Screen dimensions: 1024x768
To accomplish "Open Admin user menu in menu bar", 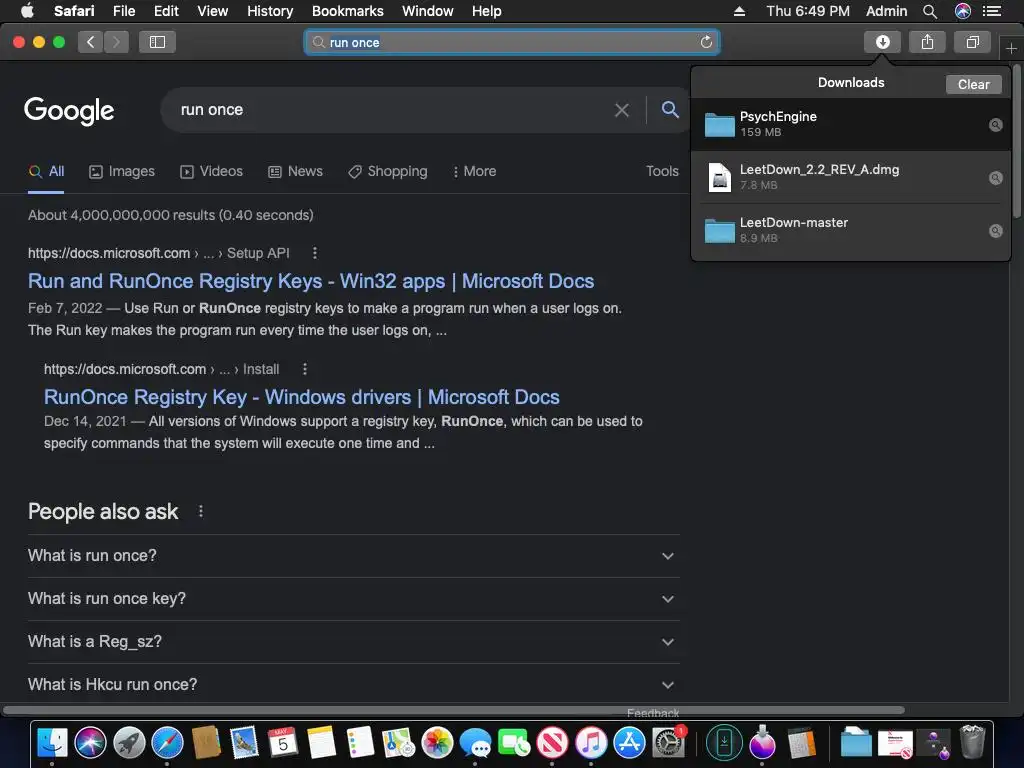I will (x=886, y=11).
